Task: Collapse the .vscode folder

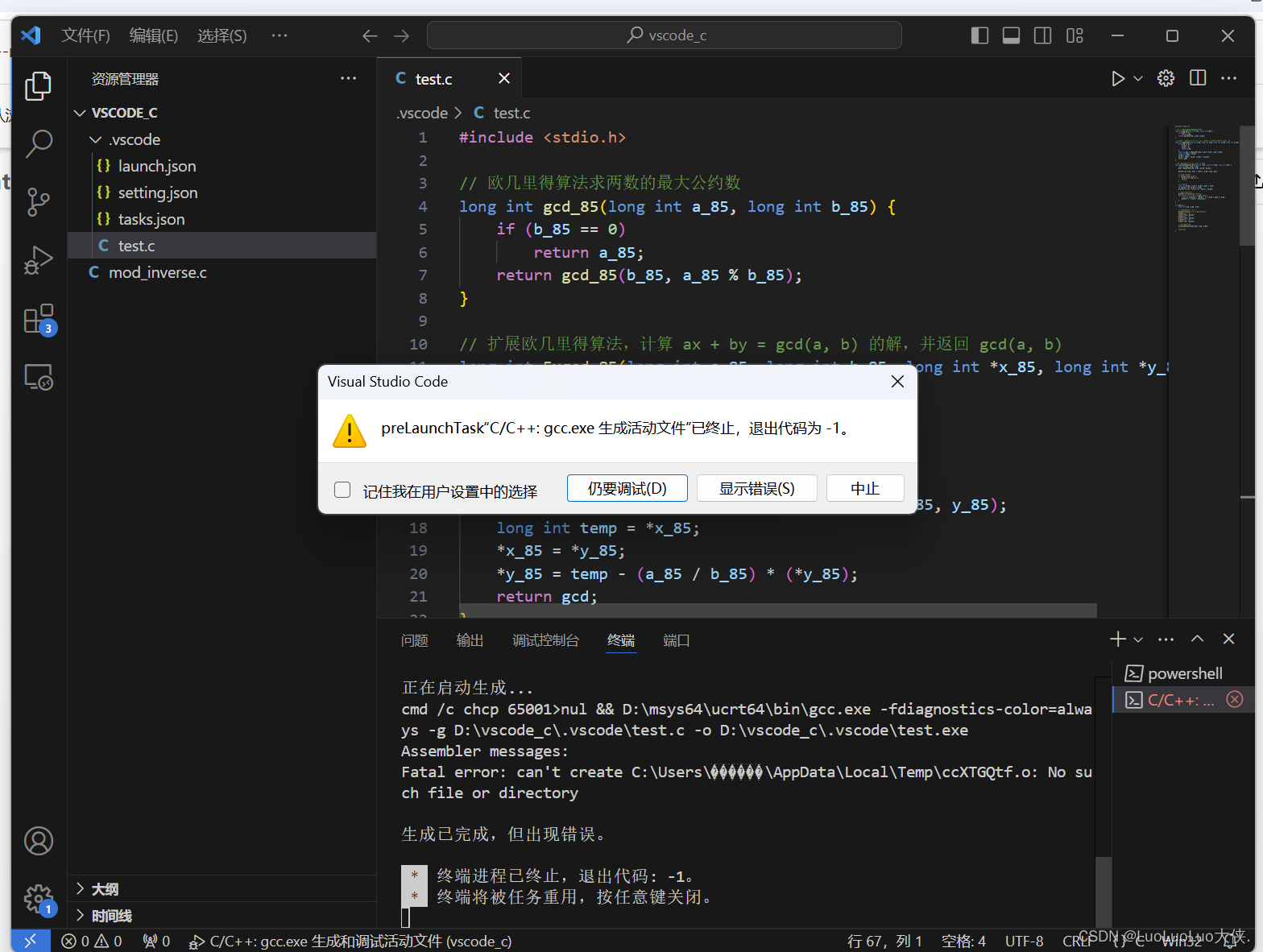Action: pyautogui.click(x=95, y=139)
